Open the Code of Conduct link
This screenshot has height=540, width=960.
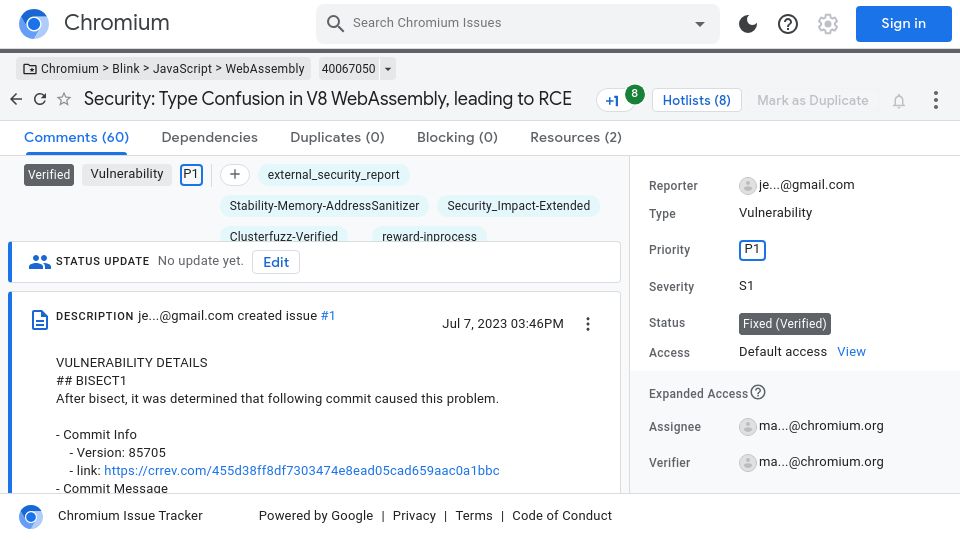(x=561, y=516)
